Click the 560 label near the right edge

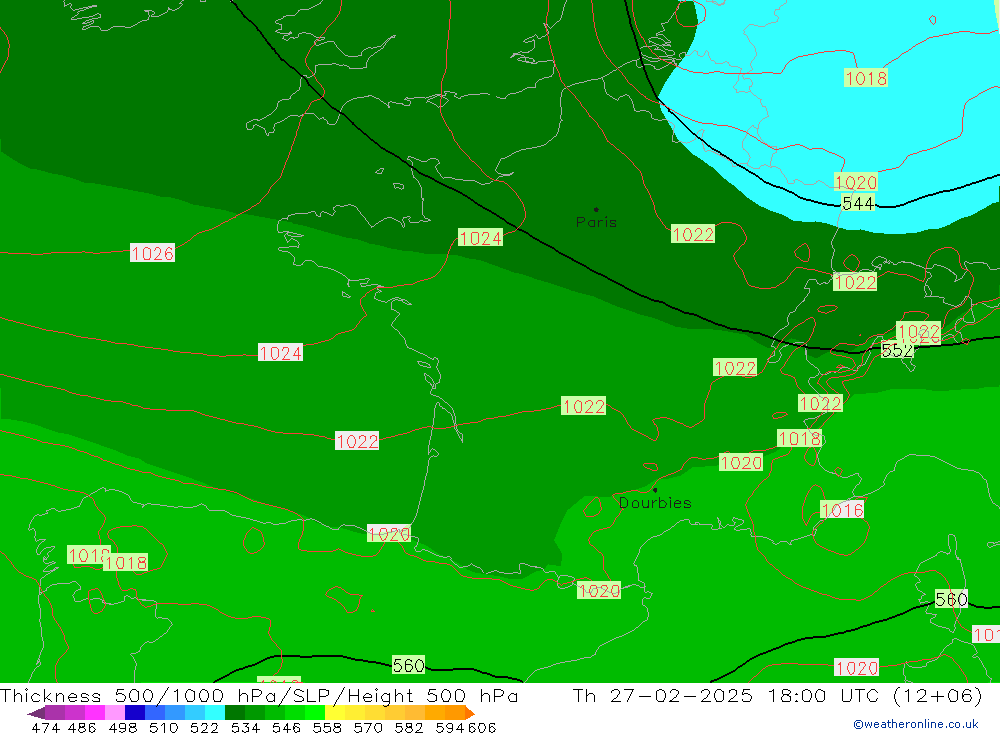click(952, 599)
